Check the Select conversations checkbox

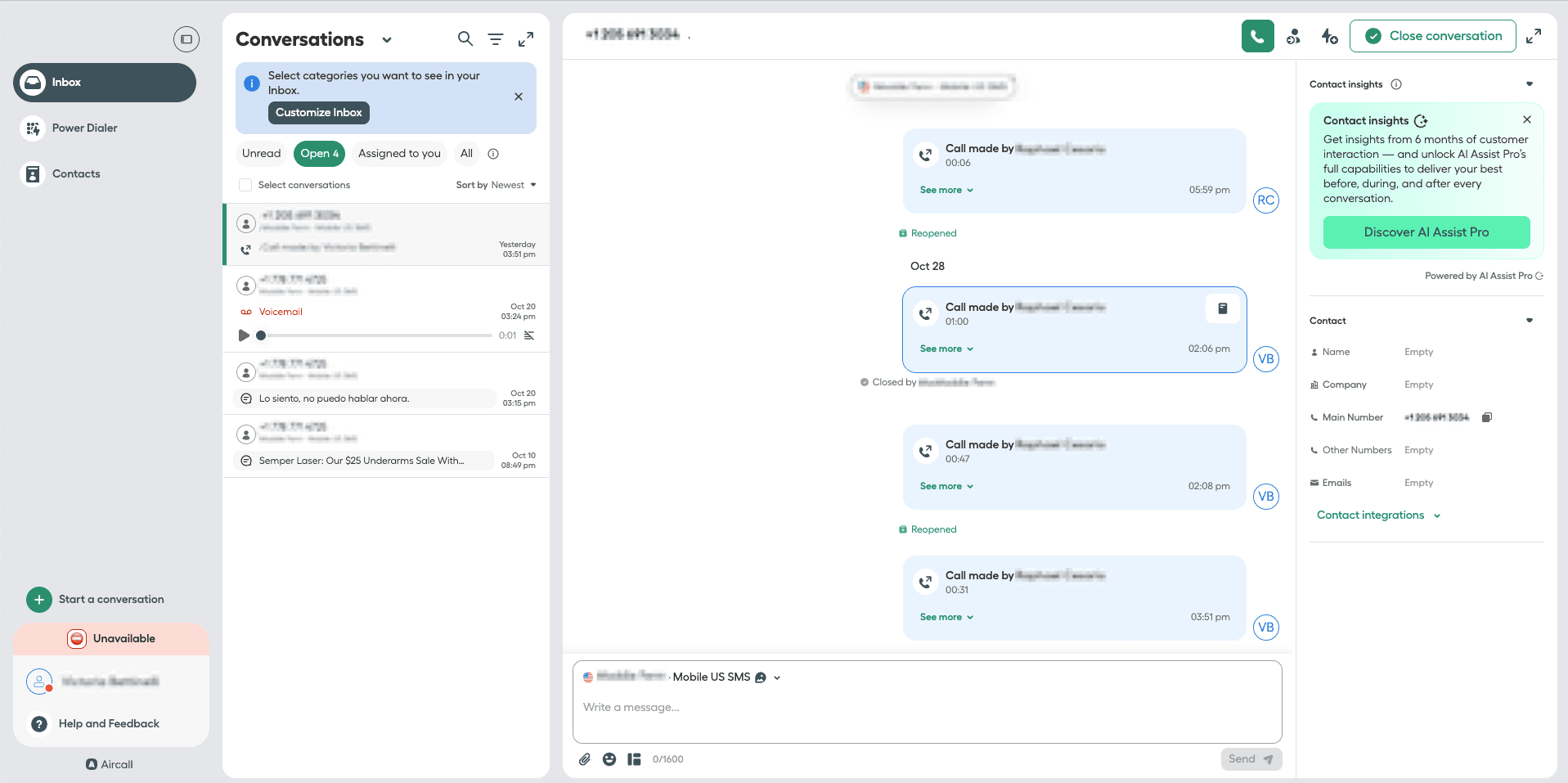[245, 185]
